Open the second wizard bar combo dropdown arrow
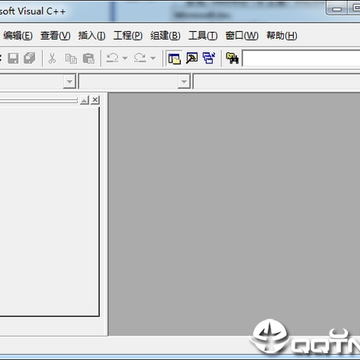The image size is (360, 360). [184, 82]
